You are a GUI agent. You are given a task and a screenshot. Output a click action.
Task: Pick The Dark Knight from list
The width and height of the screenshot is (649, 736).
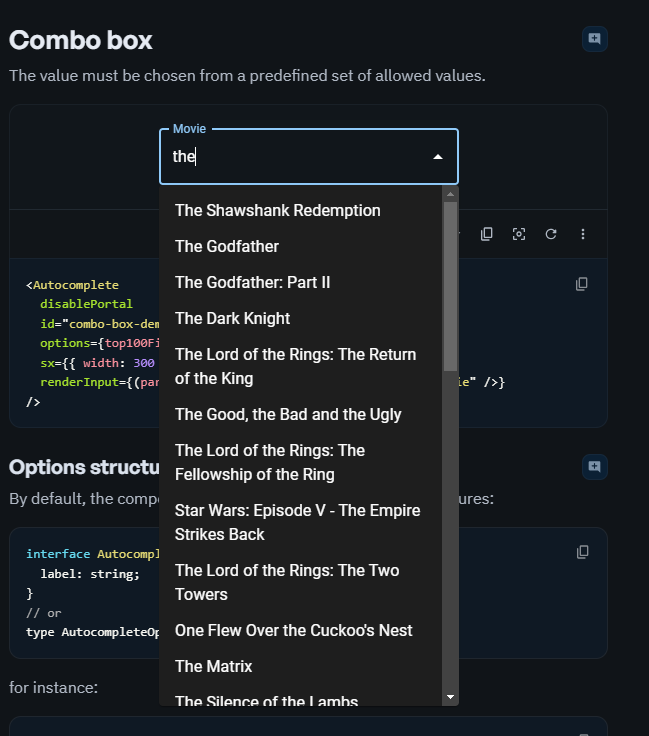(x=232, y=318)
